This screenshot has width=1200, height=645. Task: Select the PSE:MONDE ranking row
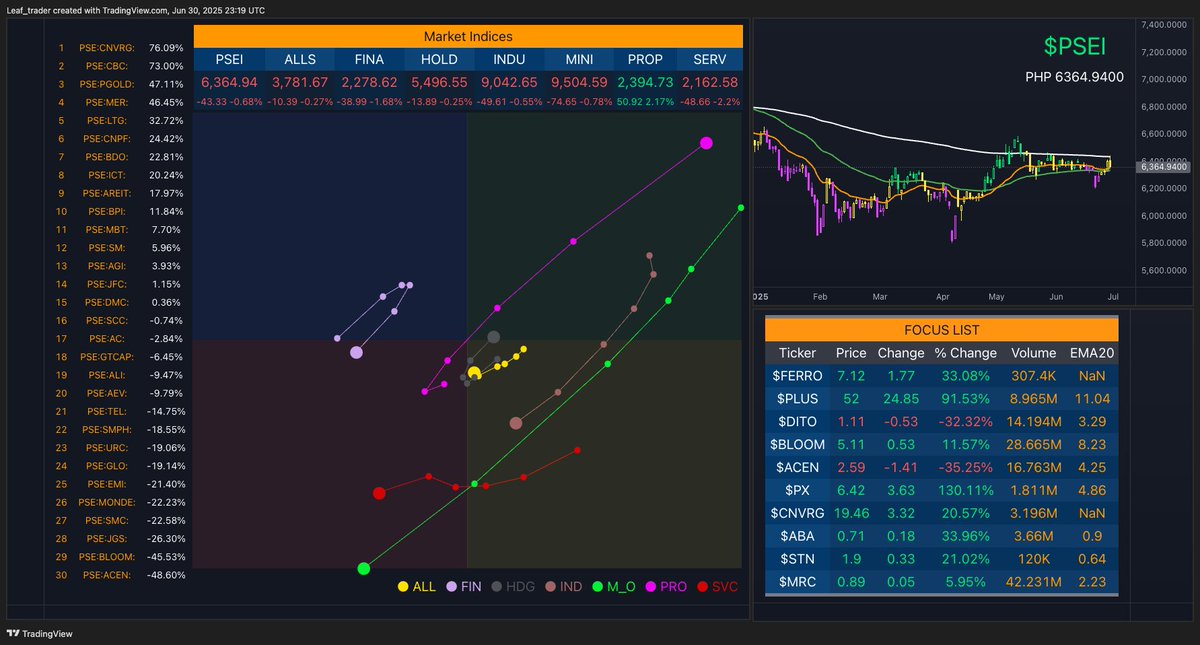click(x=120, y=502)
